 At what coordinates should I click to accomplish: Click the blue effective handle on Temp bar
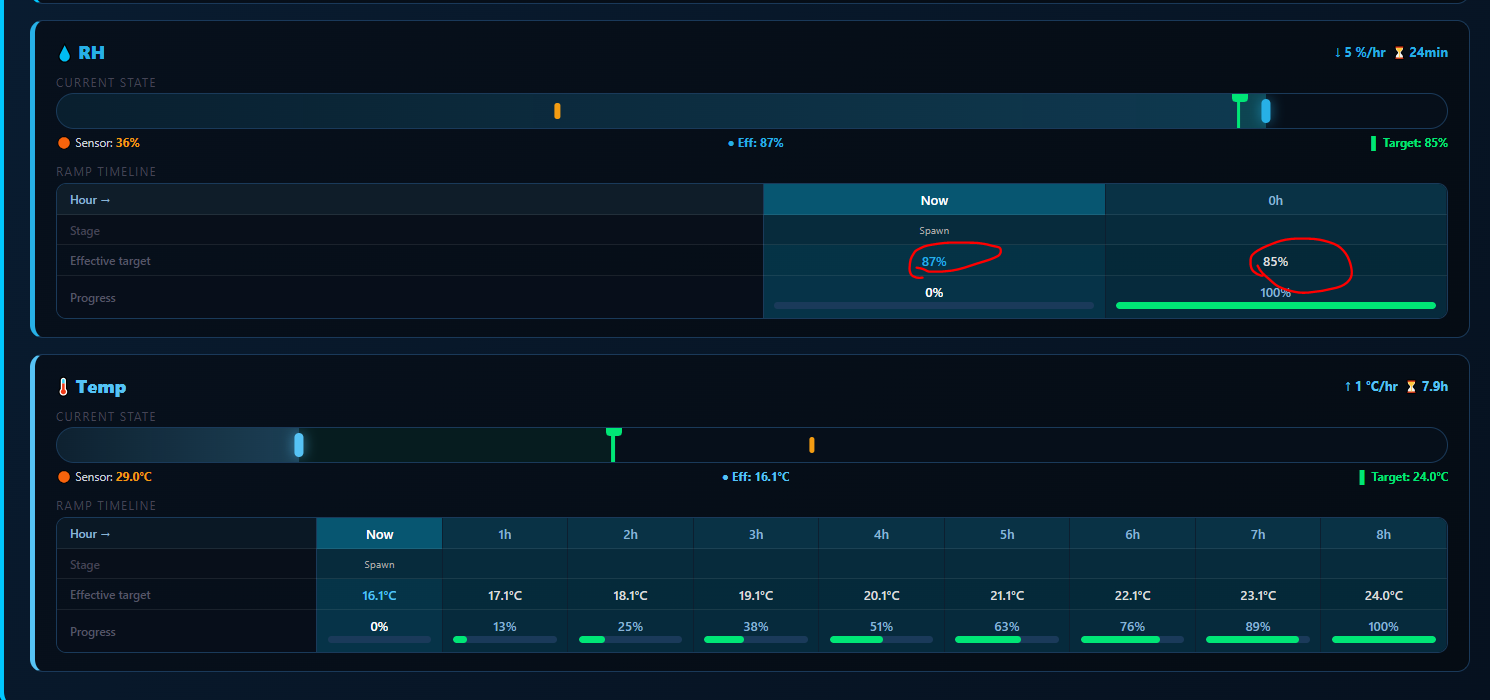299,445
